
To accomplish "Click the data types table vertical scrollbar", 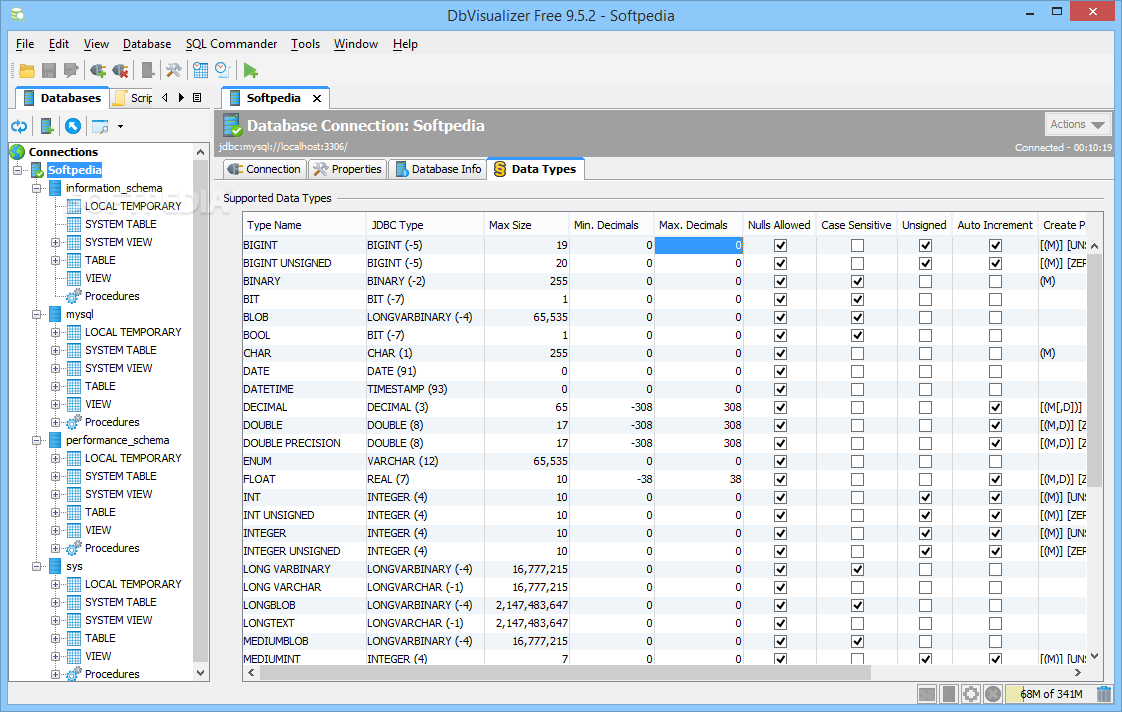I will click(x=1094, y=372).
